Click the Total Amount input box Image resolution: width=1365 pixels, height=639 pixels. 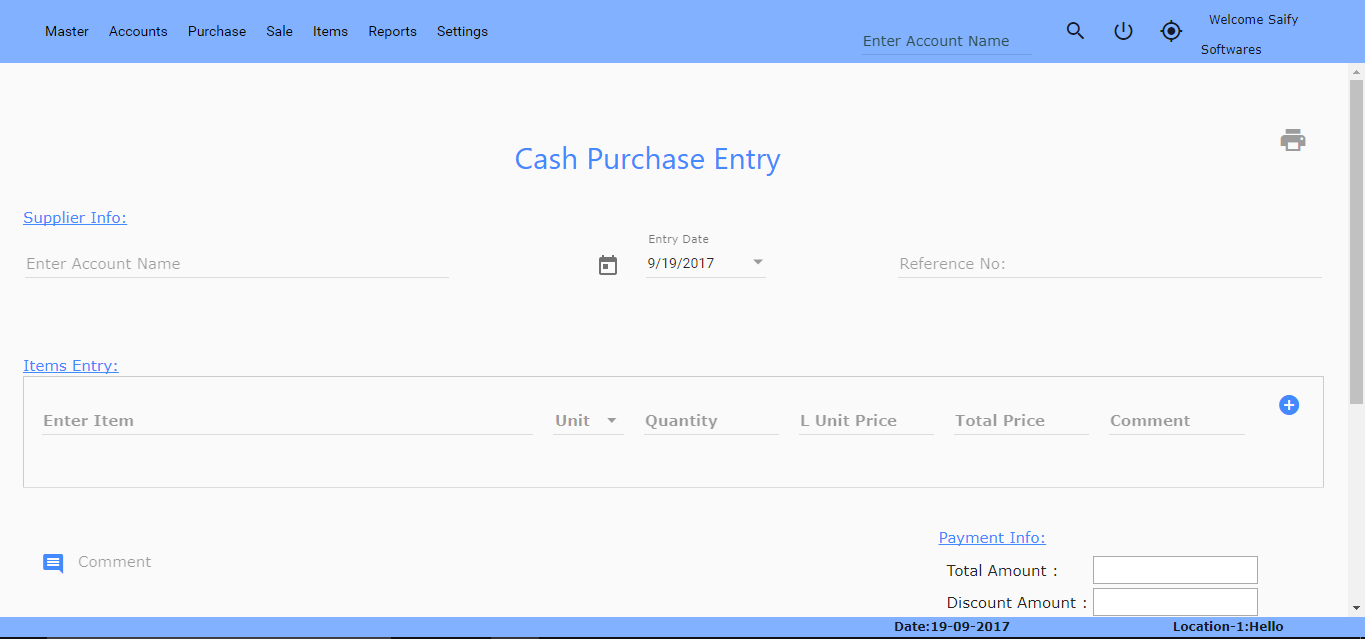tap(1174, 570)
